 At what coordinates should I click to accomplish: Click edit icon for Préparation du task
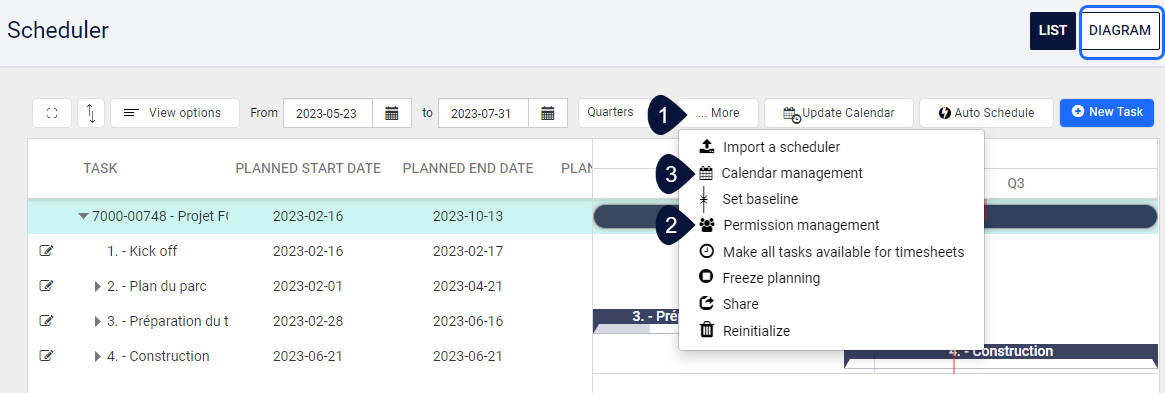coord(46,321)
